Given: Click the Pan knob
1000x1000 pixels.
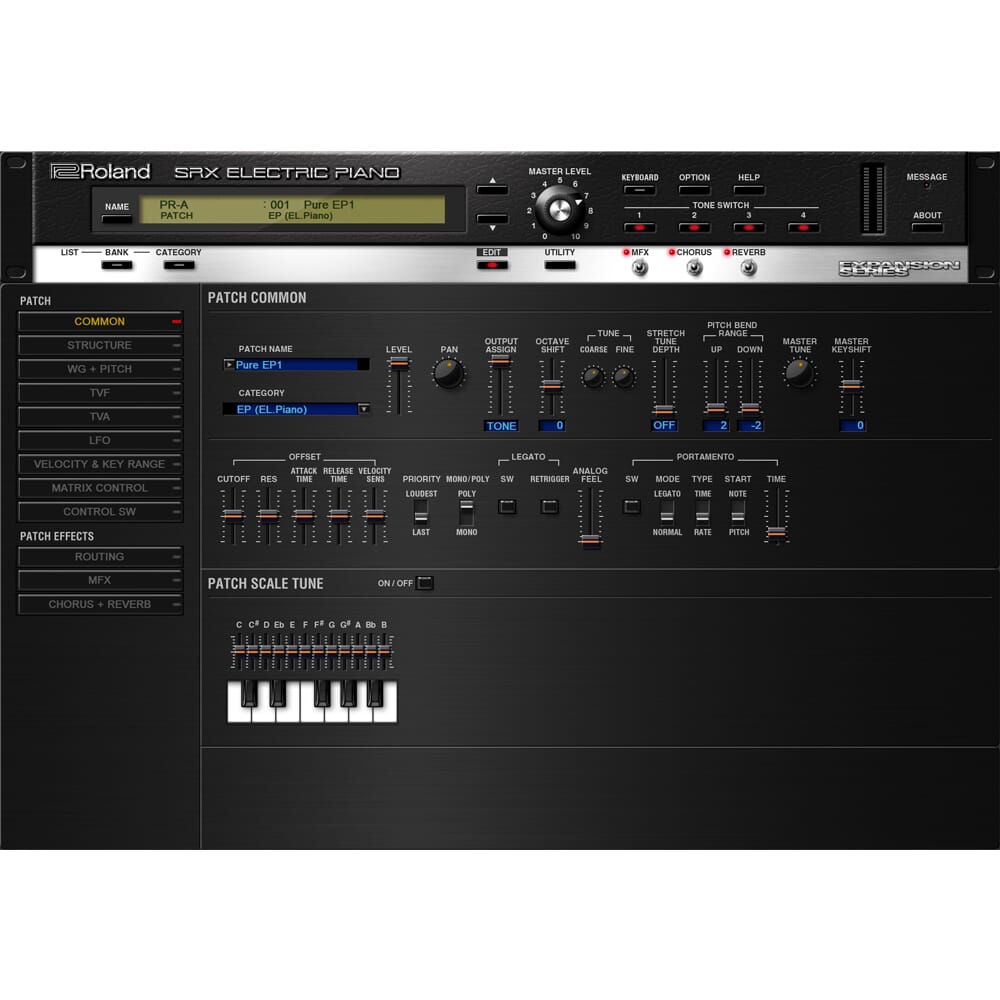Looking at the screenshot, I should point(449,374).
